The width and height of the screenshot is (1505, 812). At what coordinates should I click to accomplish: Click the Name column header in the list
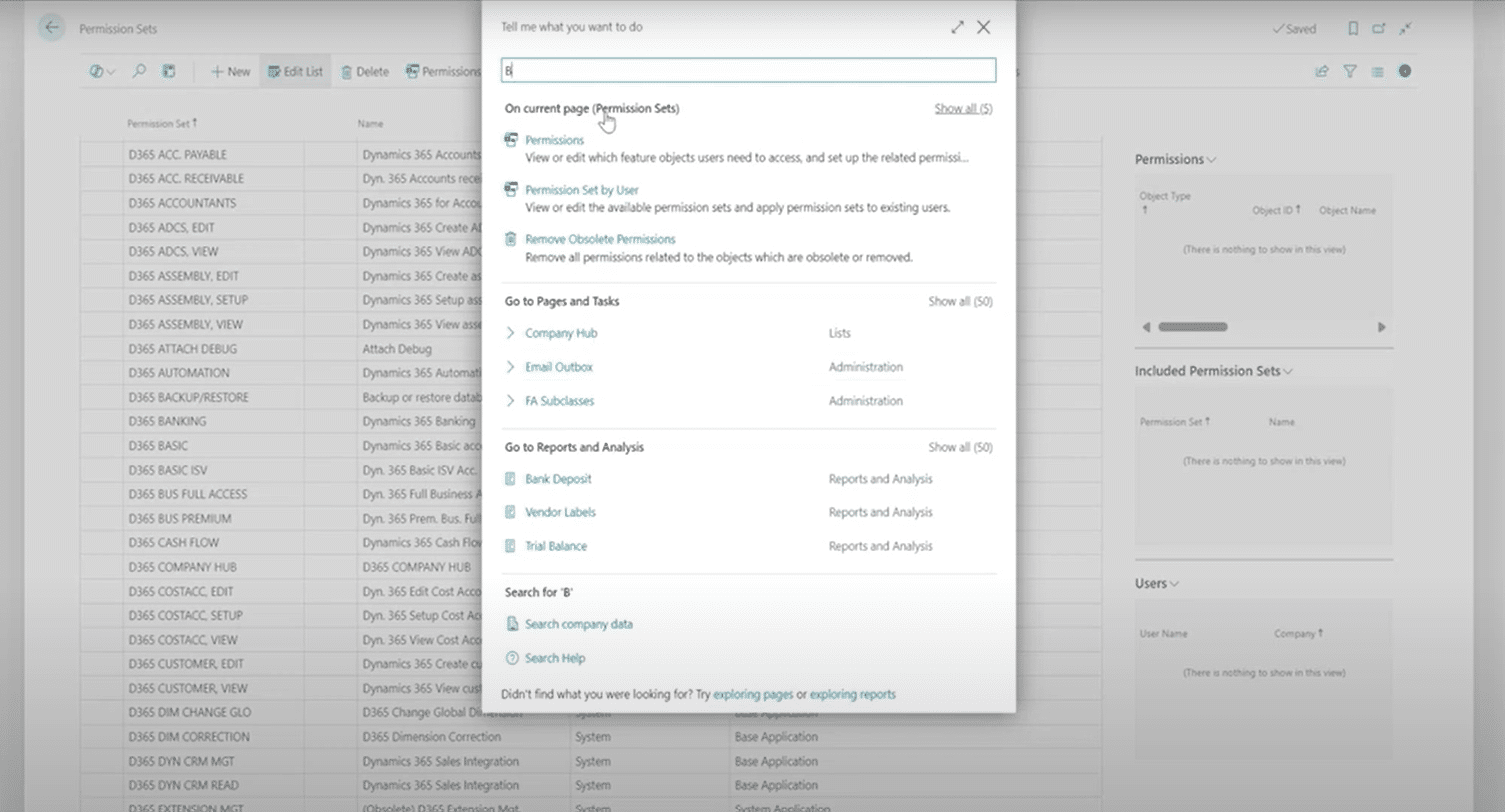pos(371,124)
